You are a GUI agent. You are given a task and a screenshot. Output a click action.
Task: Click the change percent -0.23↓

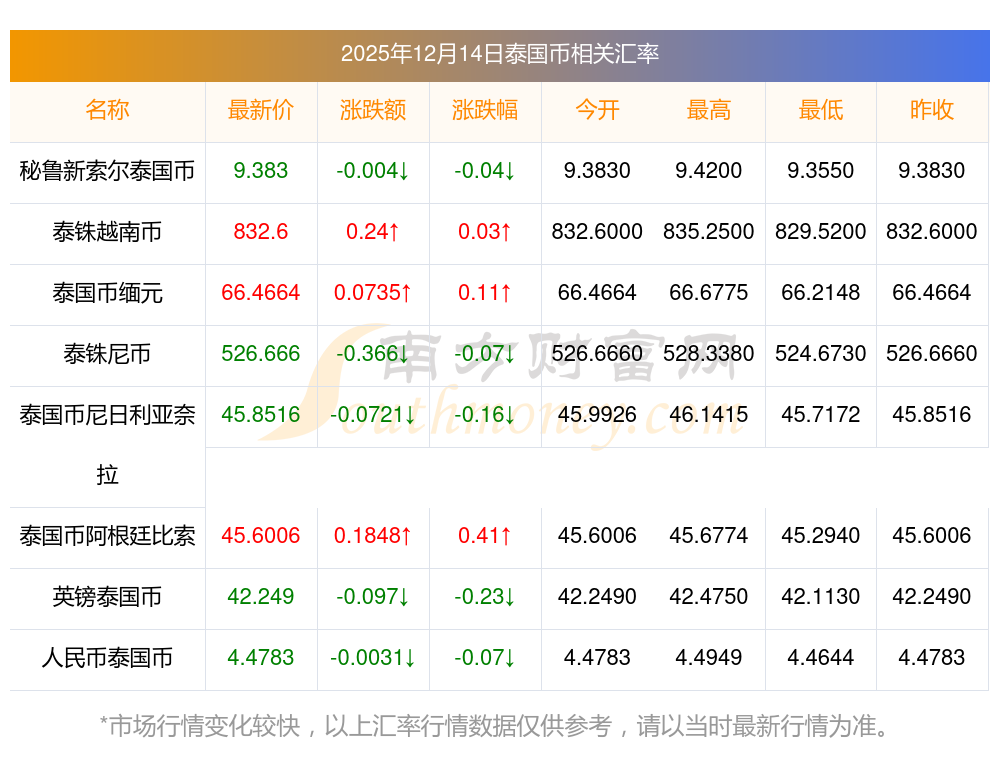pyautogui.click(x=485, y=596)
